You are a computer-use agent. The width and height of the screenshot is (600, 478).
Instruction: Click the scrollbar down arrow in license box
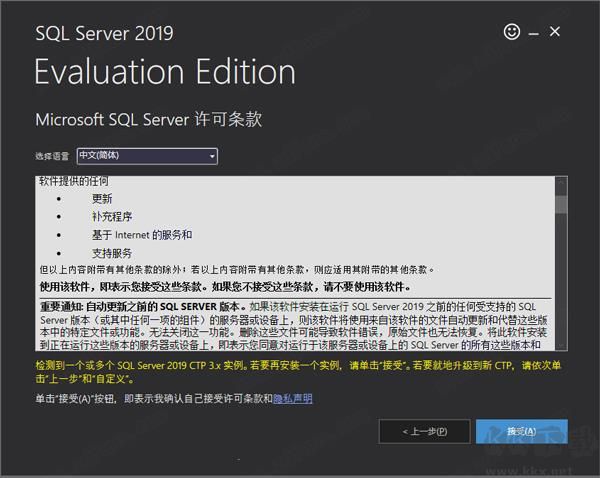point(561,345)
